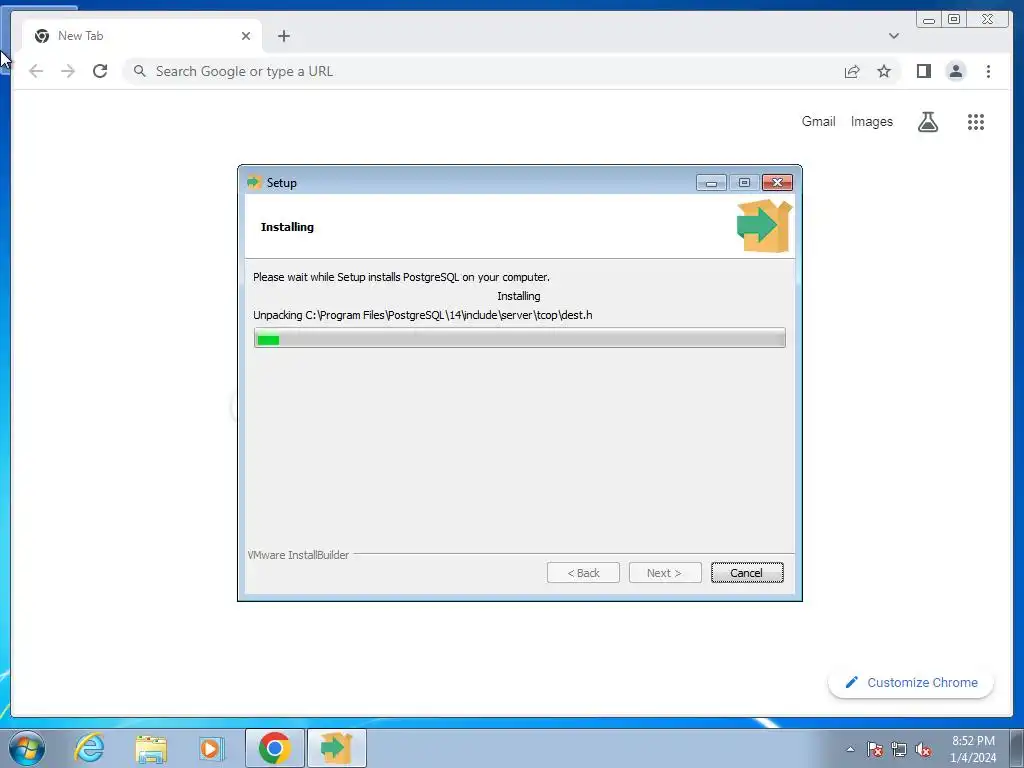1024x768 pixels.
Task: Open the Google apps grid
Action: (x=976, y=121)
